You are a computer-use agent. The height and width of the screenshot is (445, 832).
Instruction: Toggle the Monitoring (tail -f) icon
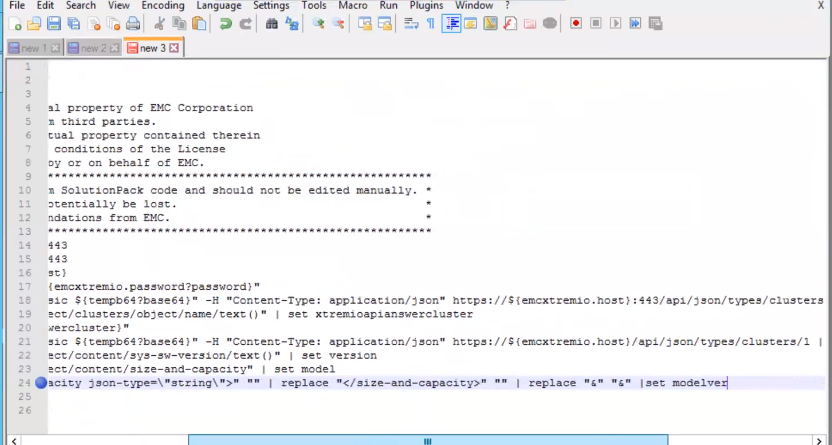550,24
